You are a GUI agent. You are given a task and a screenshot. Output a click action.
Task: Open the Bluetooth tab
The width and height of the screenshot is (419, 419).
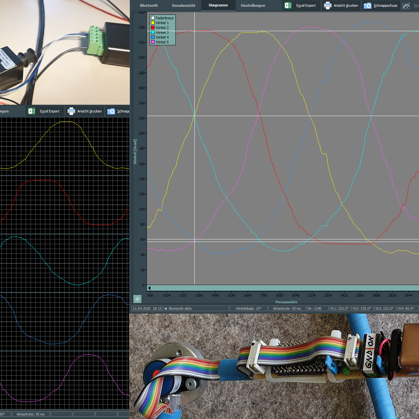point(149,5)
